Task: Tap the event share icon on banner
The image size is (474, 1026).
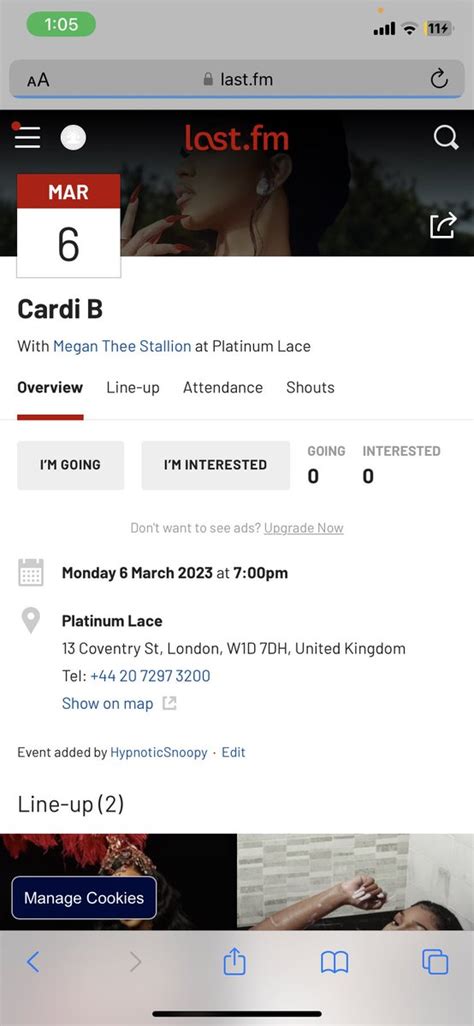Action: pyautogui.click(x=443, y=226)
